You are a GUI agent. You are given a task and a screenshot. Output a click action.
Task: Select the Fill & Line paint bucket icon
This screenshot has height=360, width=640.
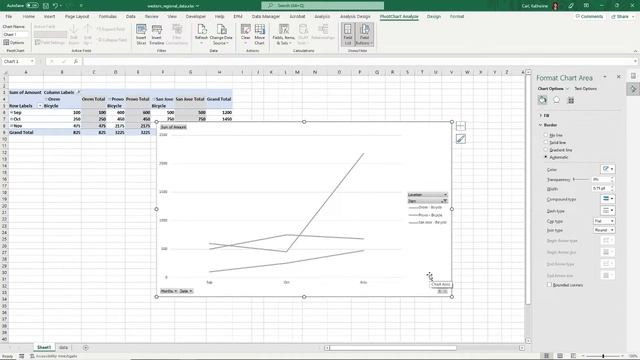click(x=542, y=100)
